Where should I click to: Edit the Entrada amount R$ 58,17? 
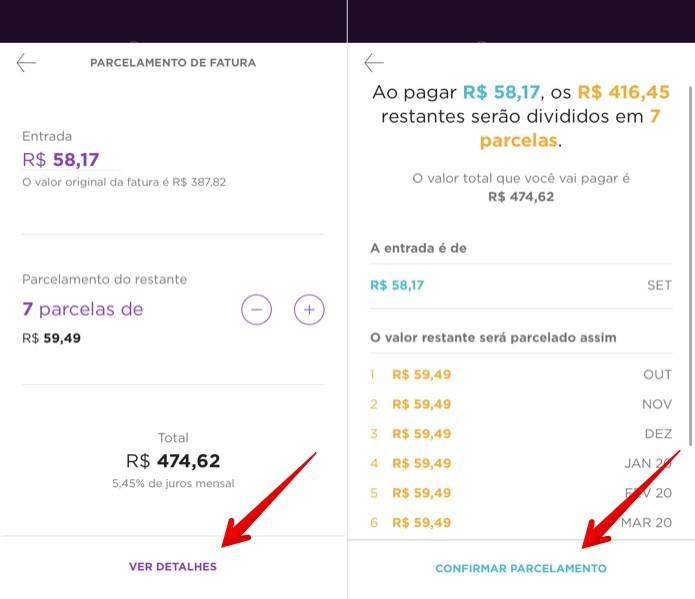tap(61, 160)
